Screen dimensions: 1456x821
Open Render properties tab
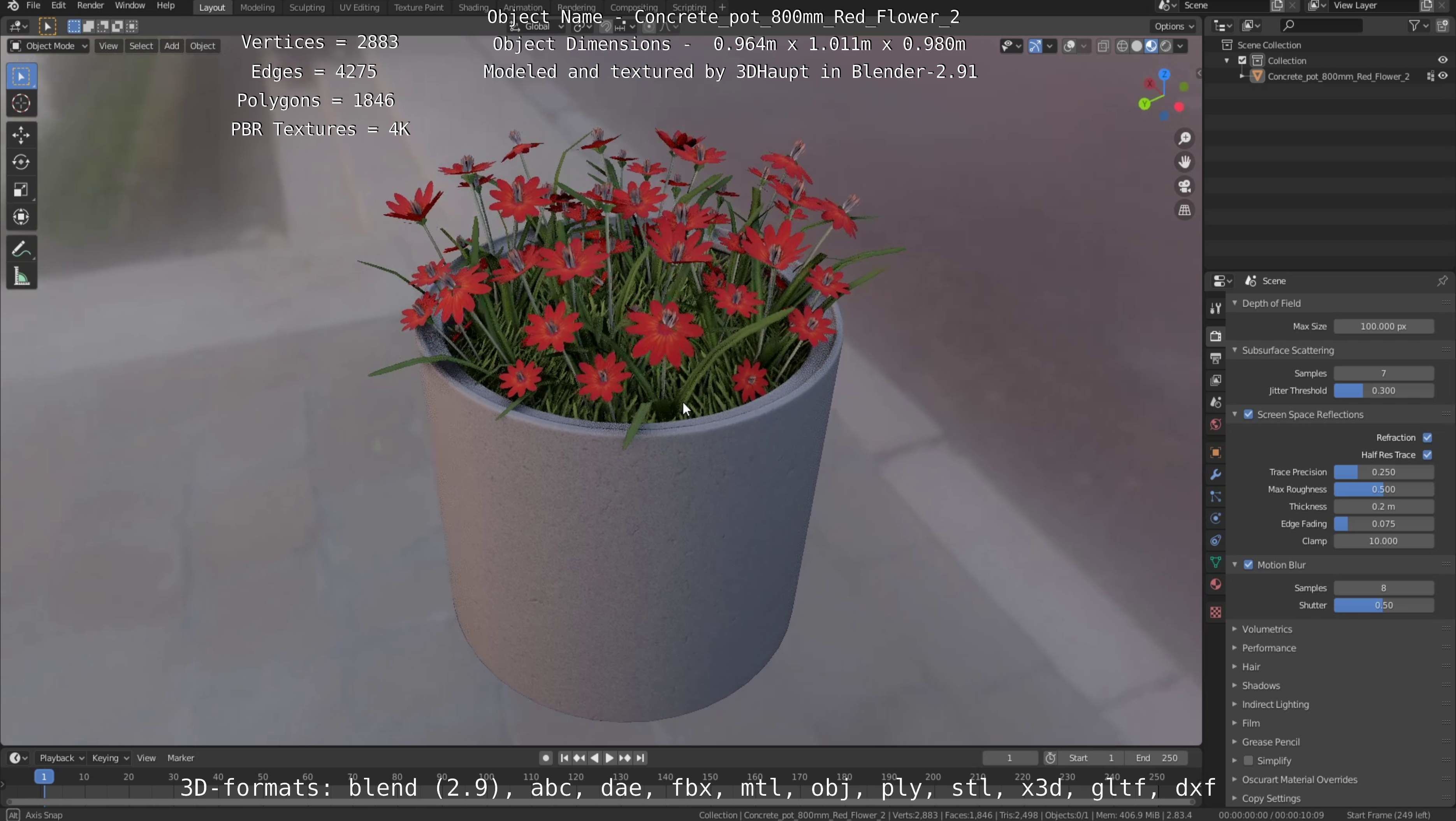(1215, 336)
